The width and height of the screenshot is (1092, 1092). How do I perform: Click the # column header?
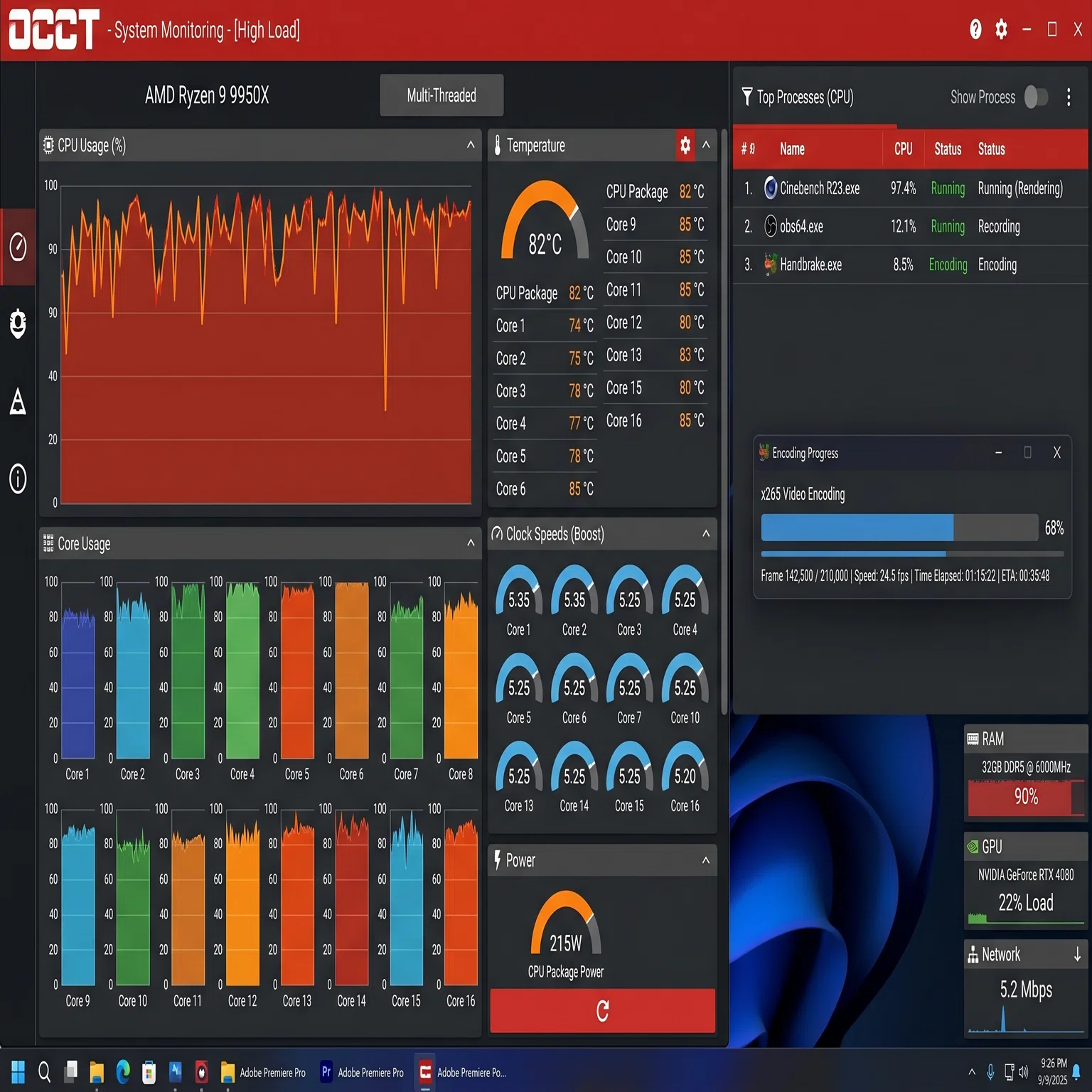point(748,149)
